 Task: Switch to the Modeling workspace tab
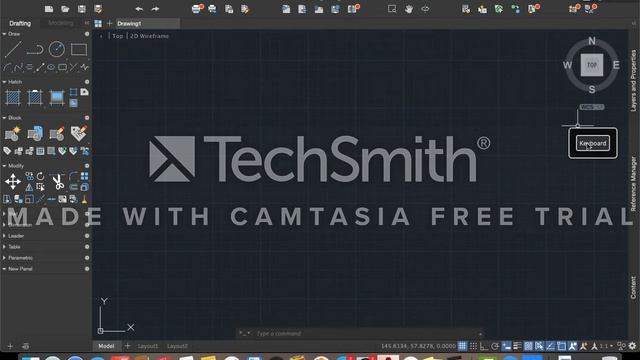click(61, 23)
